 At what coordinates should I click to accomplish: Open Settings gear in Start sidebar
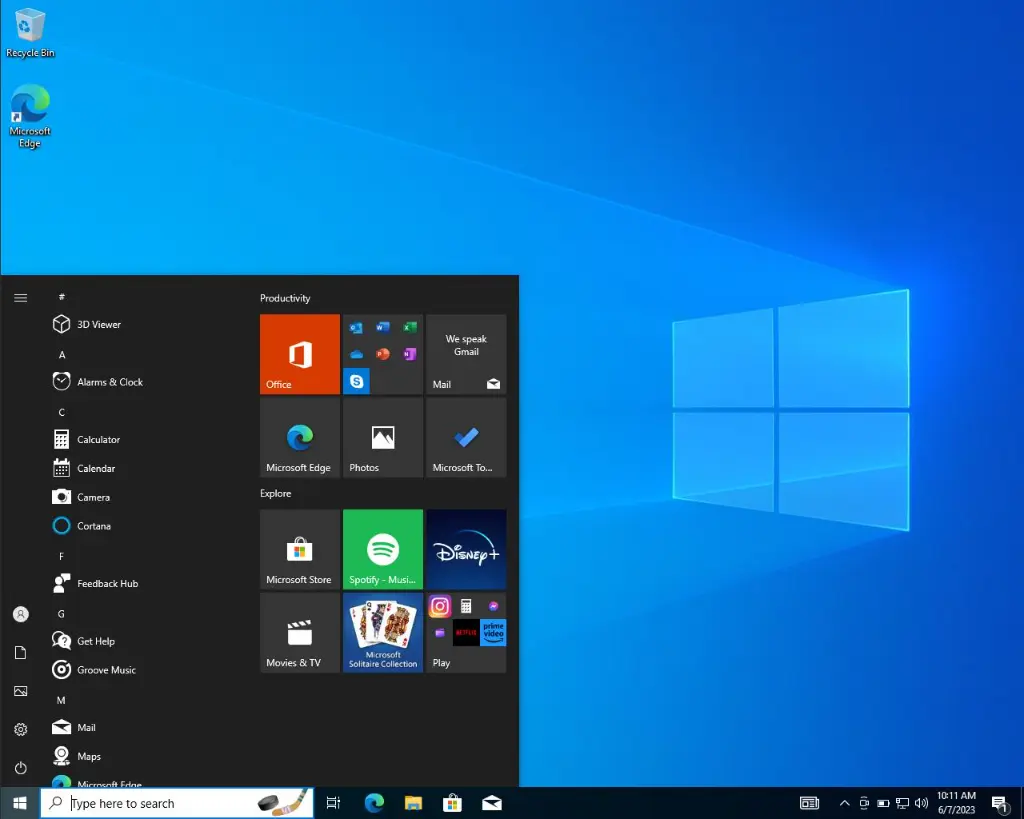point(20,730)
